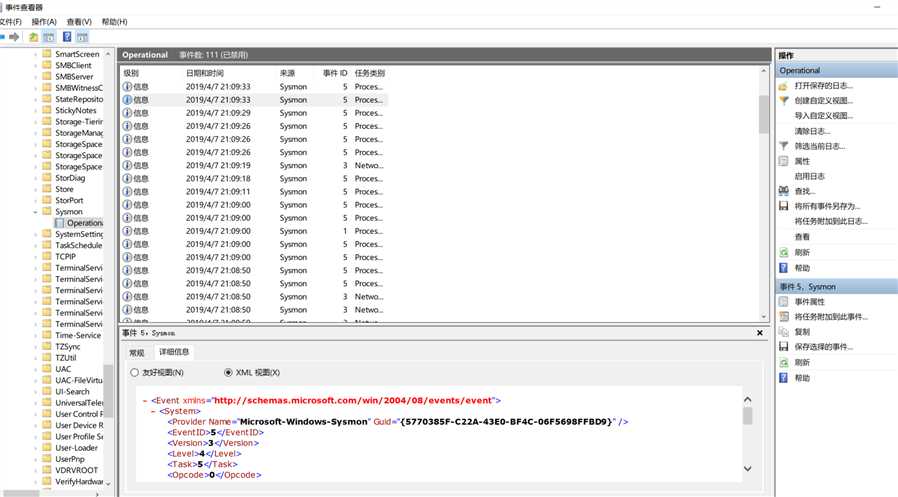898x497 pixels.
Task: Click the icon beside 将任务附加到此事件
Action: [783, 316]
